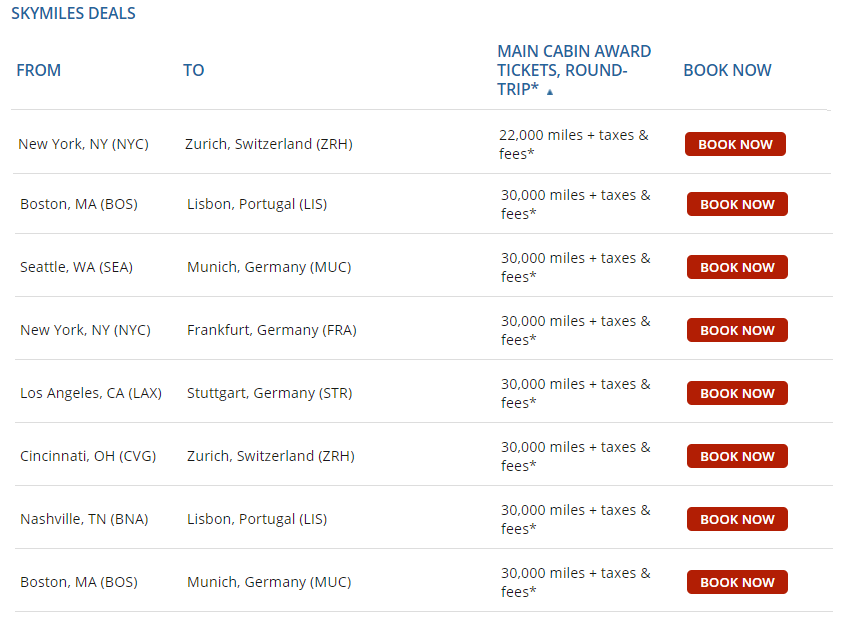Viewport: 846px width, 619px height.
Task: Click the Seattle, WA (SEA) origin cell
Action: [76, 267]
